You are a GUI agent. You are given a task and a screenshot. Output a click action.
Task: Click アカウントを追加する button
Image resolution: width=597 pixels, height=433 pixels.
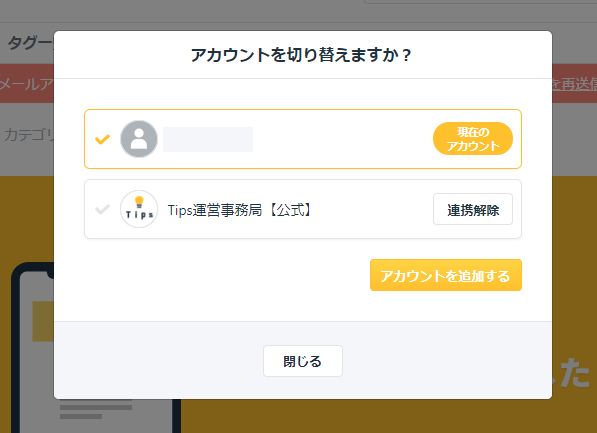pyautogui.click(x=446, y=275)
